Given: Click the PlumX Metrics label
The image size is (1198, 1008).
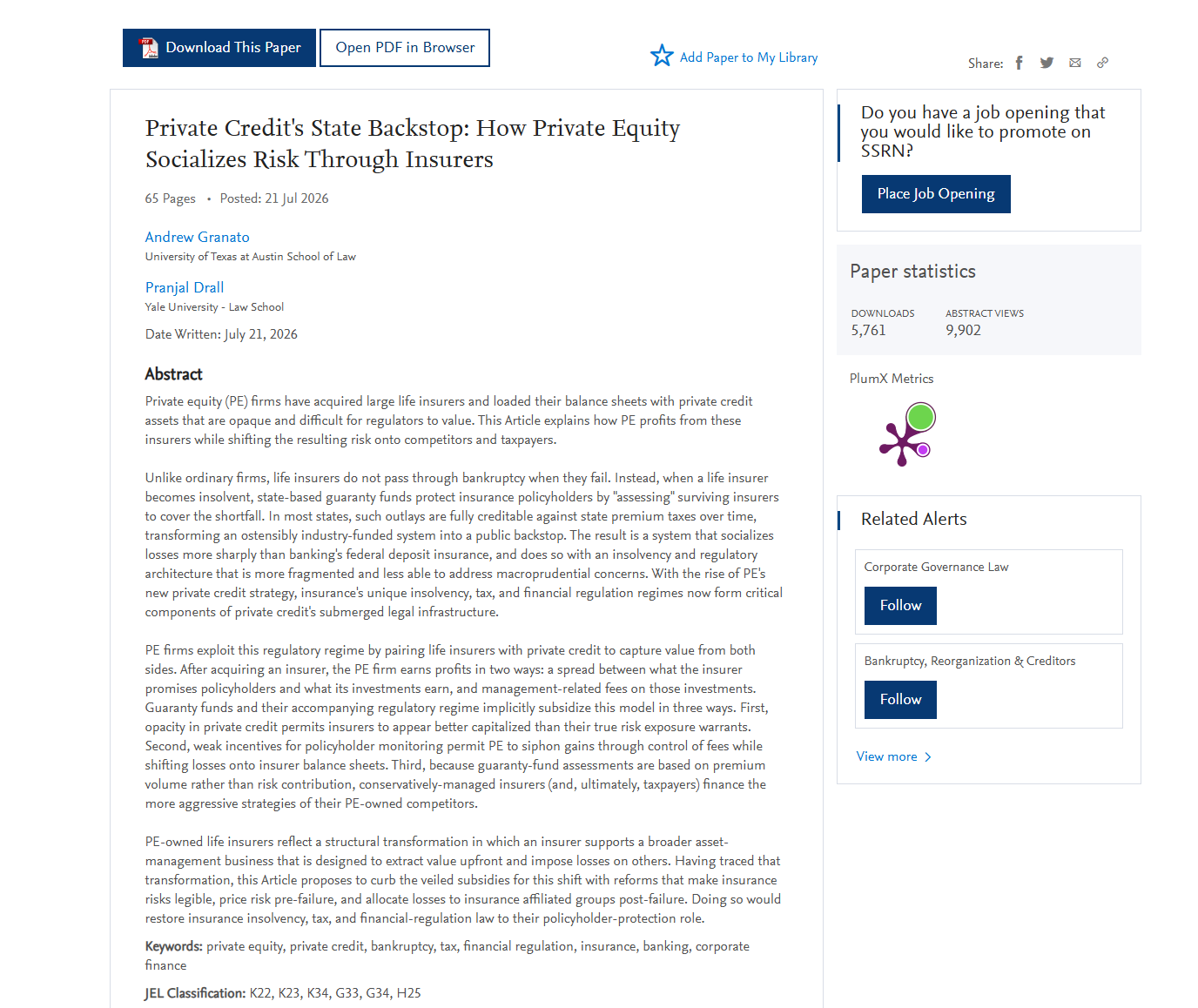Looking at the screenshot, I should (892, 379).
